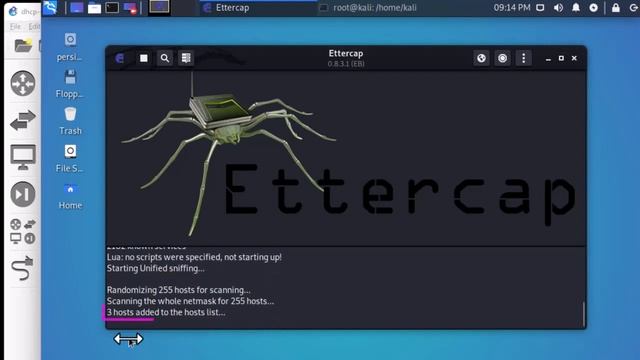Screen dimensions: 640x360
Task: Open the Trash desktop icon
Action: [70, 121]
